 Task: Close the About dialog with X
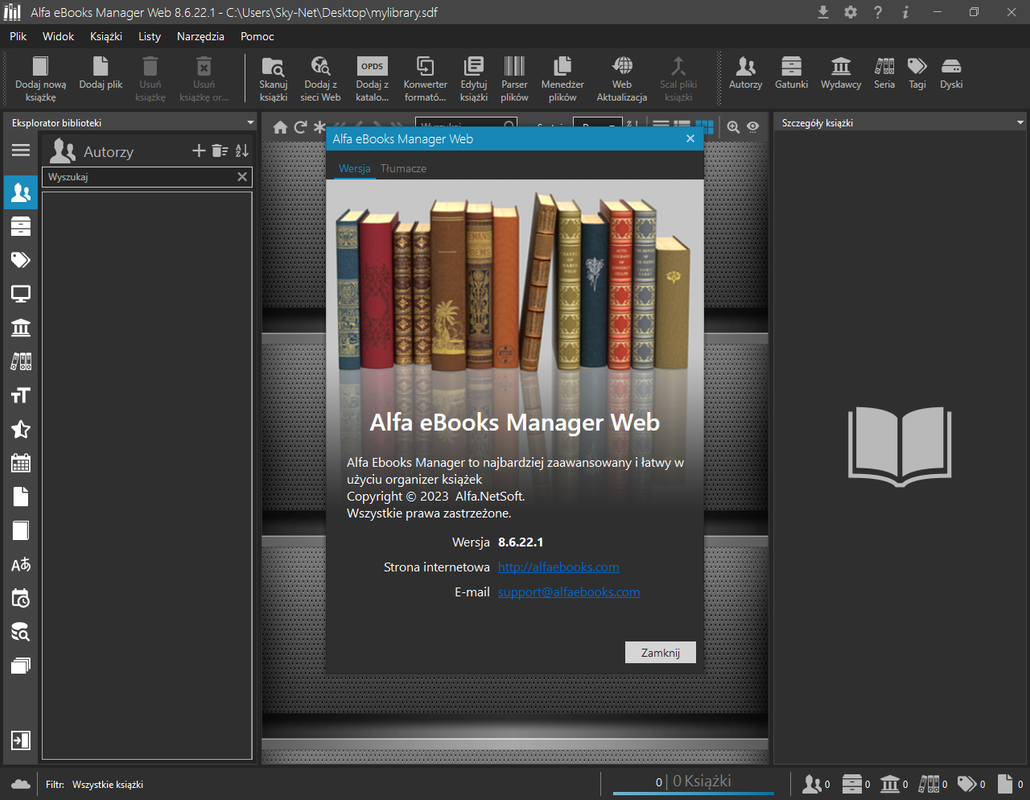pyautogui.click(x=690, y=139)
